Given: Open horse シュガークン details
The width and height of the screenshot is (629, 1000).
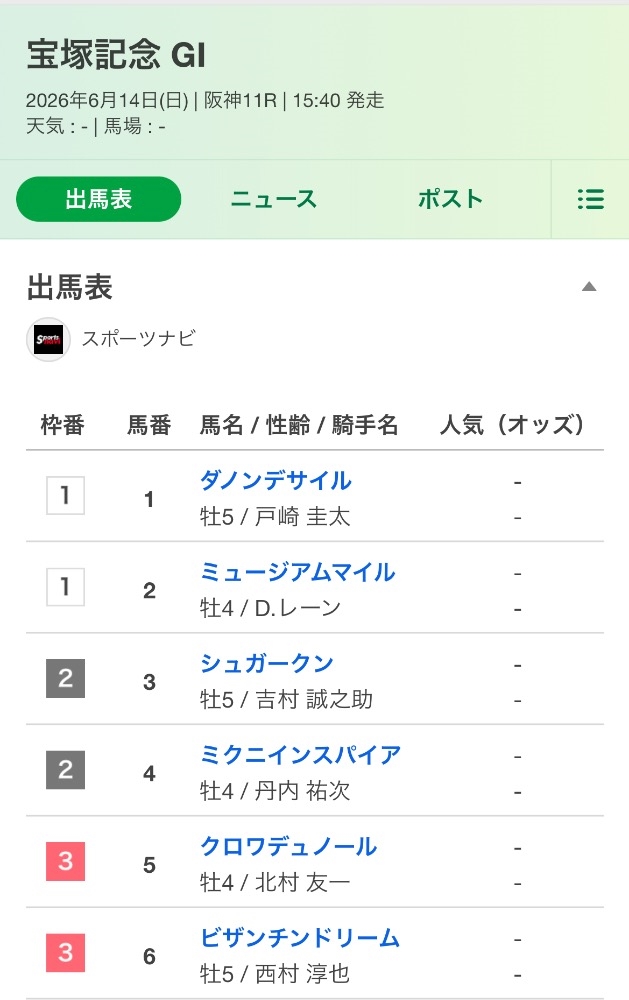Looking at the screenshot, I should pos(267,663).
